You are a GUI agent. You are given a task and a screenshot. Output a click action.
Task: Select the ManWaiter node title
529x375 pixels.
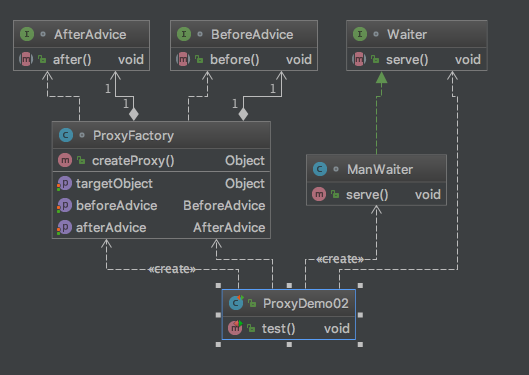[380, 169]
